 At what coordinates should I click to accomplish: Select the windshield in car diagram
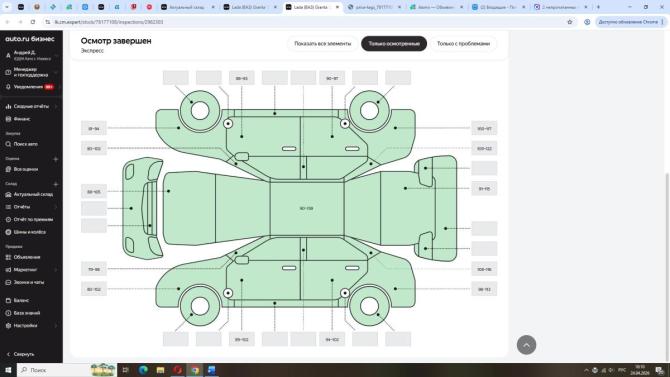242,208
